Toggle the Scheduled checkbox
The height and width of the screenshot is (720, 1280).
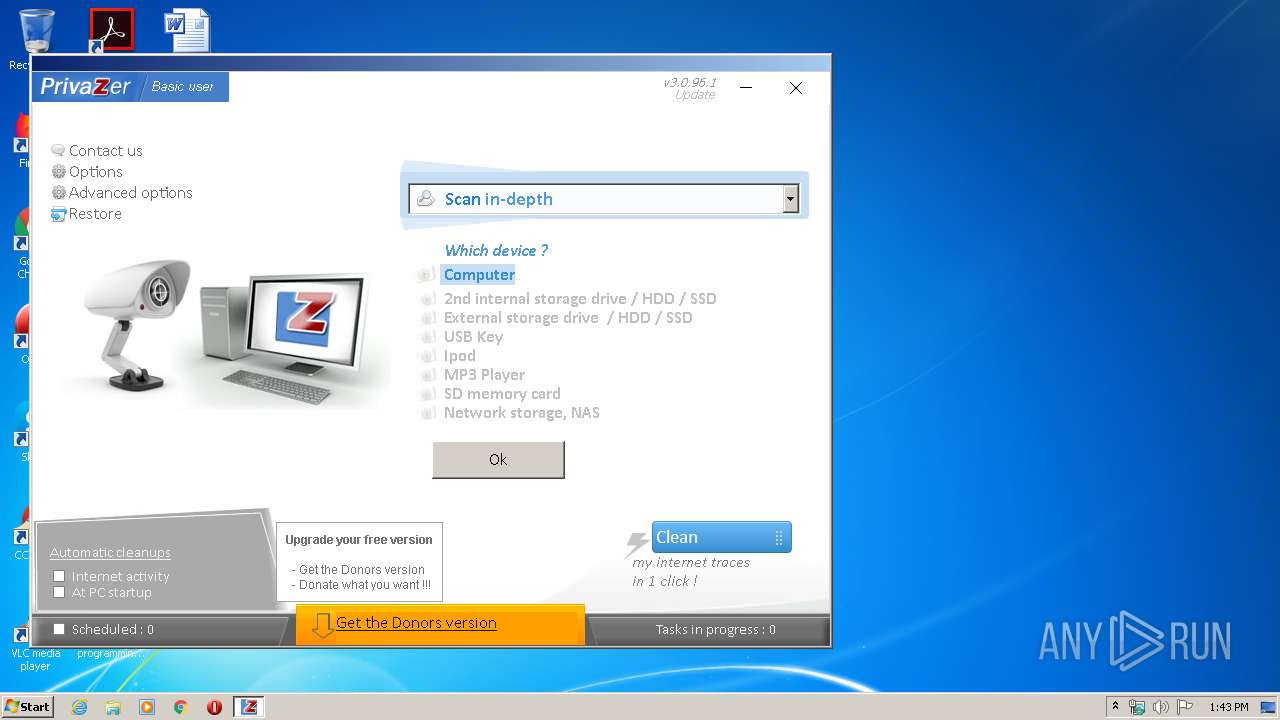click(59, 629)
